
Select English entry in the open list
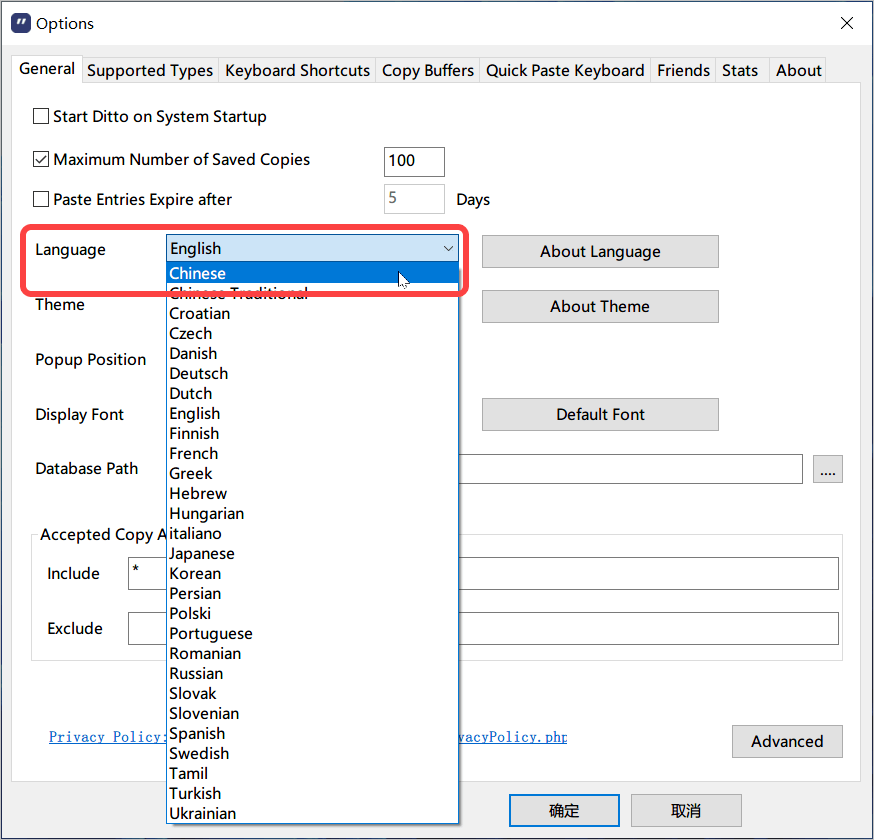pyautogui.click(x=312, y=414)
